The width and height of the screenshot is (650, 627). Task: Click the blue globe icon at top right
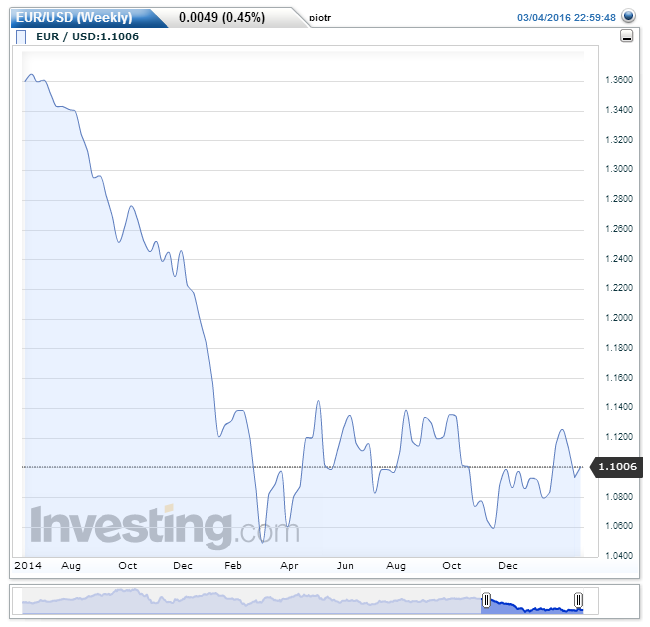tap(628, 16)
